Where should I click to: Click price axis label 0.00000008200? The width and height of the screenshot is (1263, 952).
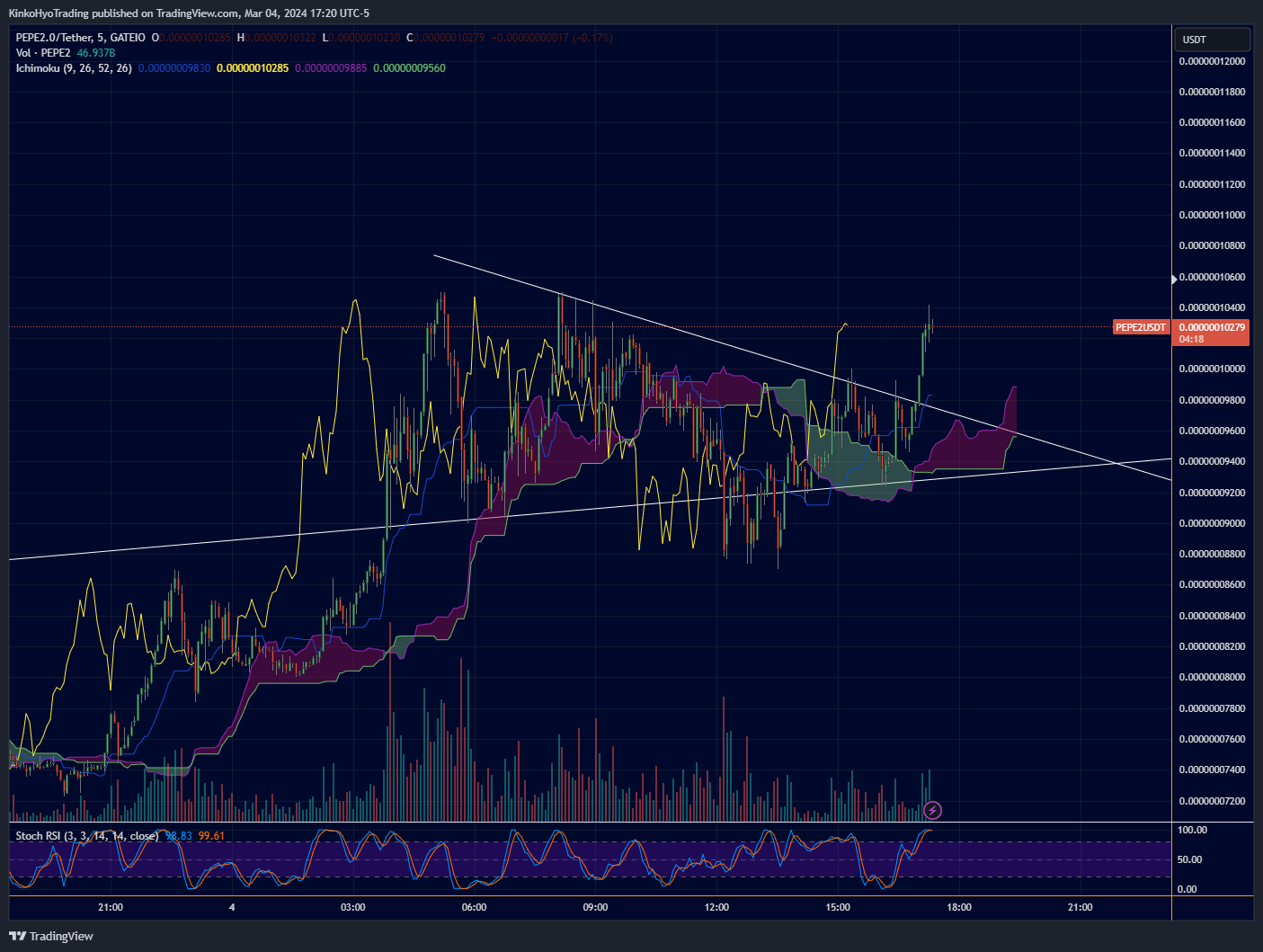pos(1212,646)
